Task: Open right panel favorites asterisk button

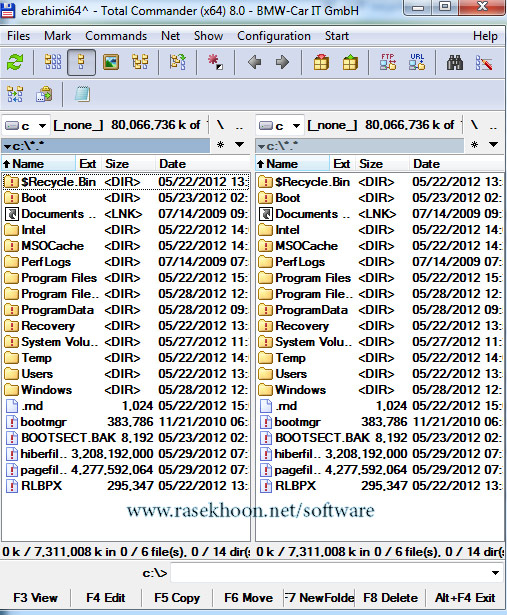Action: point(474,145)
